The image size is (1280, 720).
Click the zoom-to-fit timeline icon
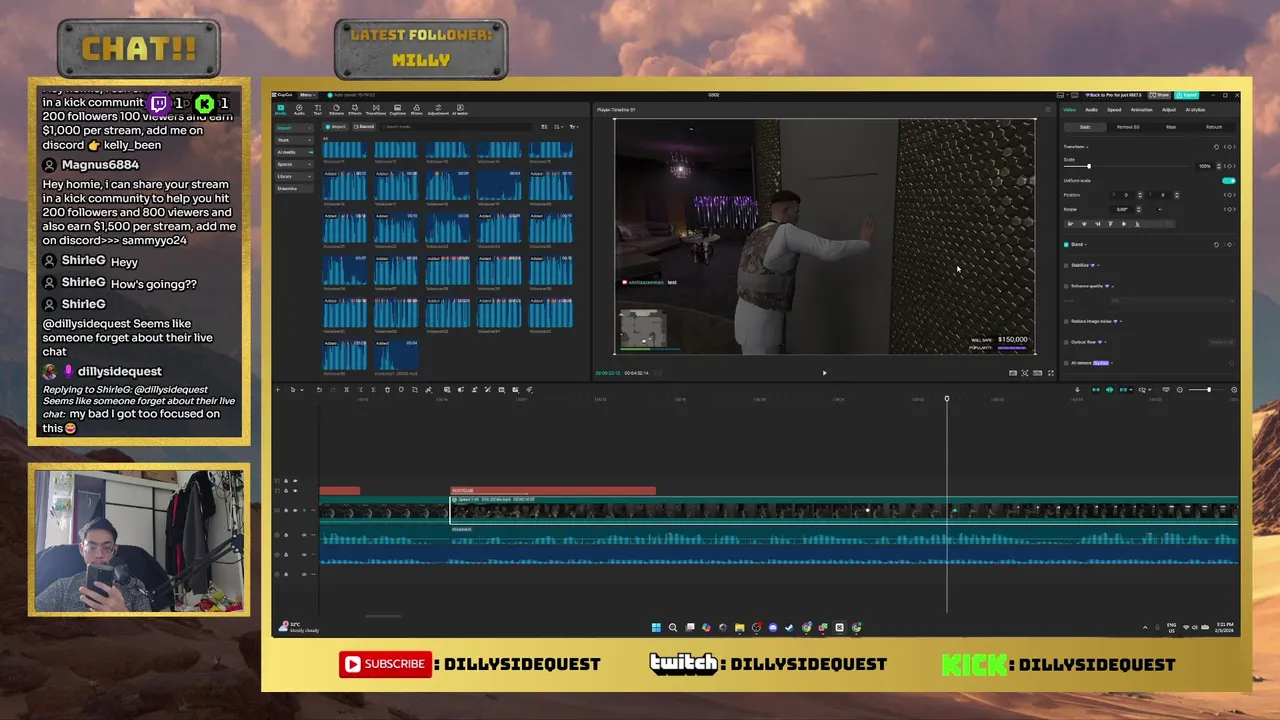pyautogui.click(x=1234, y=389)
